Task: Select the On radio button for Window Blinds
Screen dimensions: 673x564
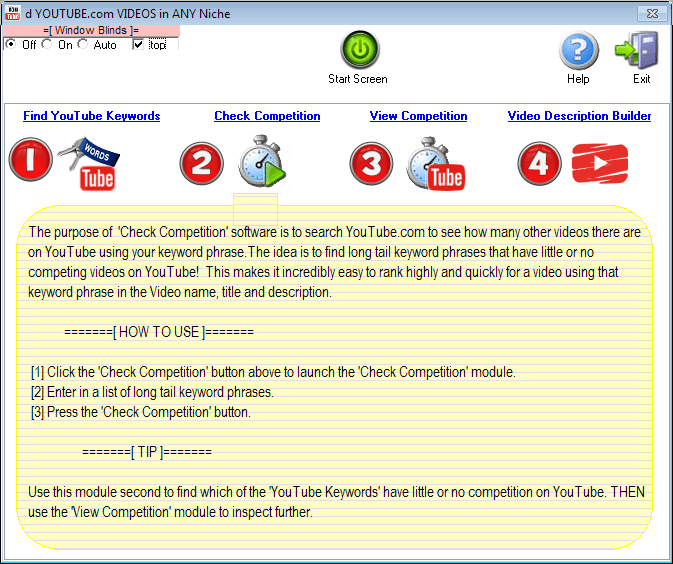Action: pos(47,44)
